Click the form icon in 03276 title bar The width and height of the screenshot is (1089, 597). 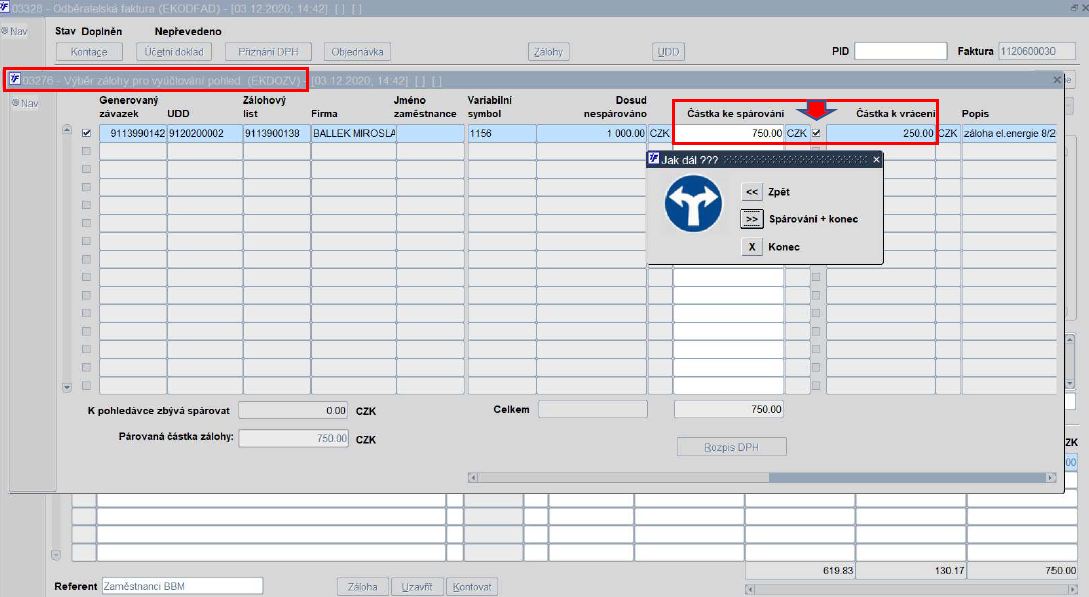(15, 79)
